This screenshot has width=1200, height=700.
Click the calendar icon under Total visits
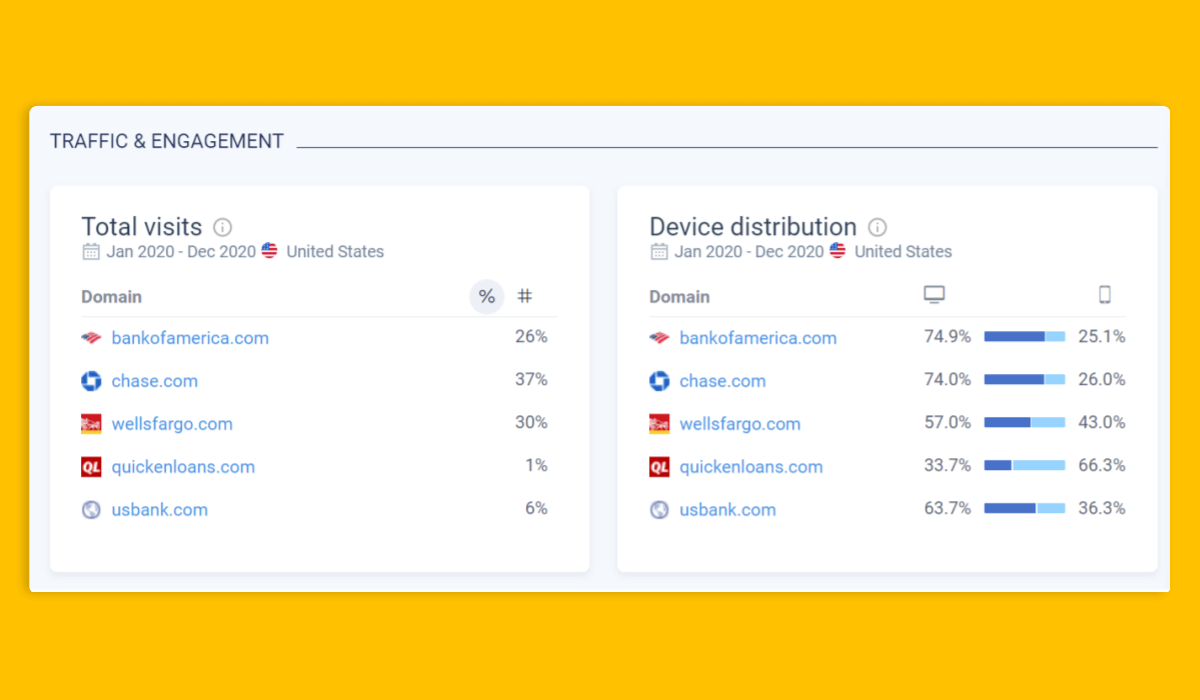[91, 251]
